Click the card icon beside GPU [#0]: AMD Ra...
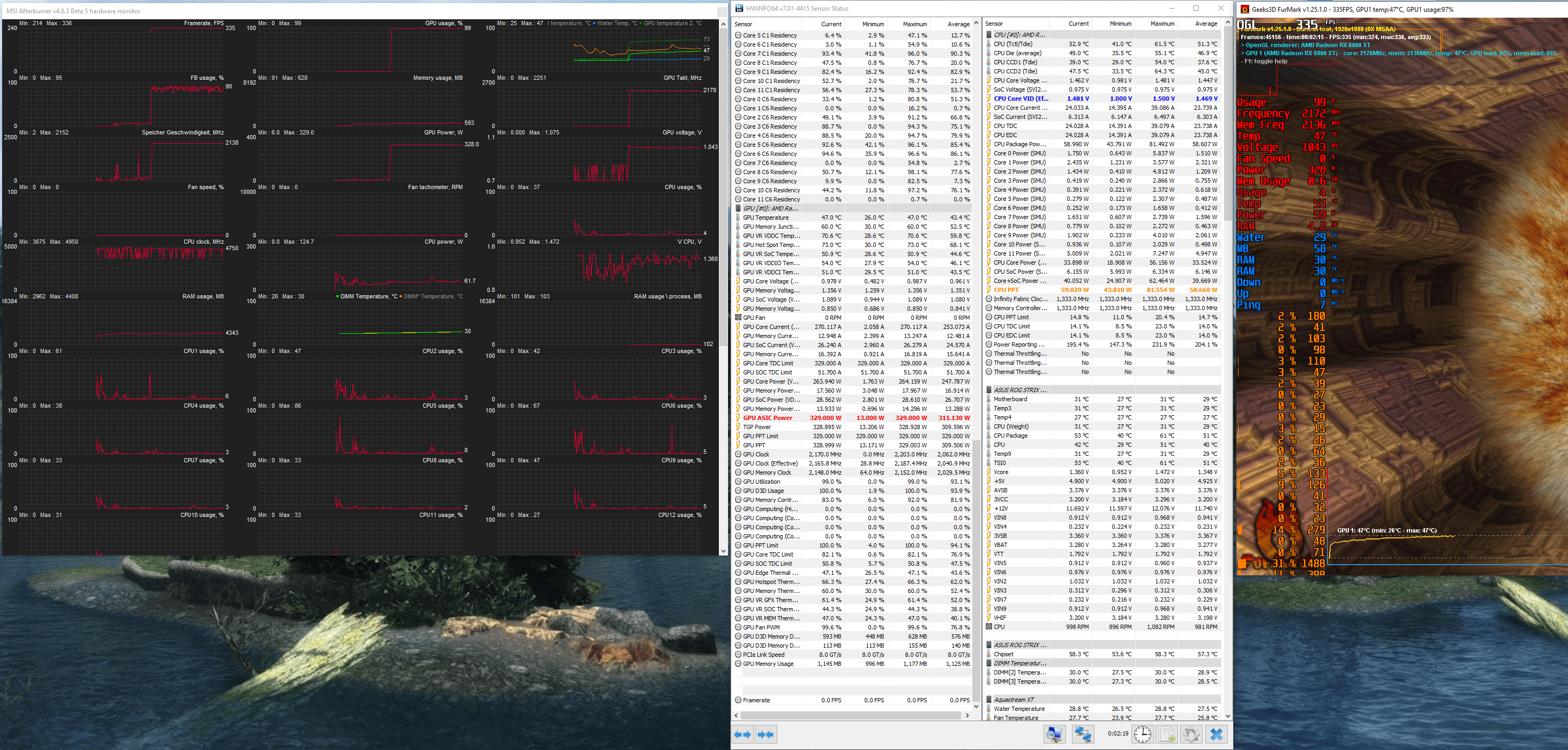 click(738, 208)
